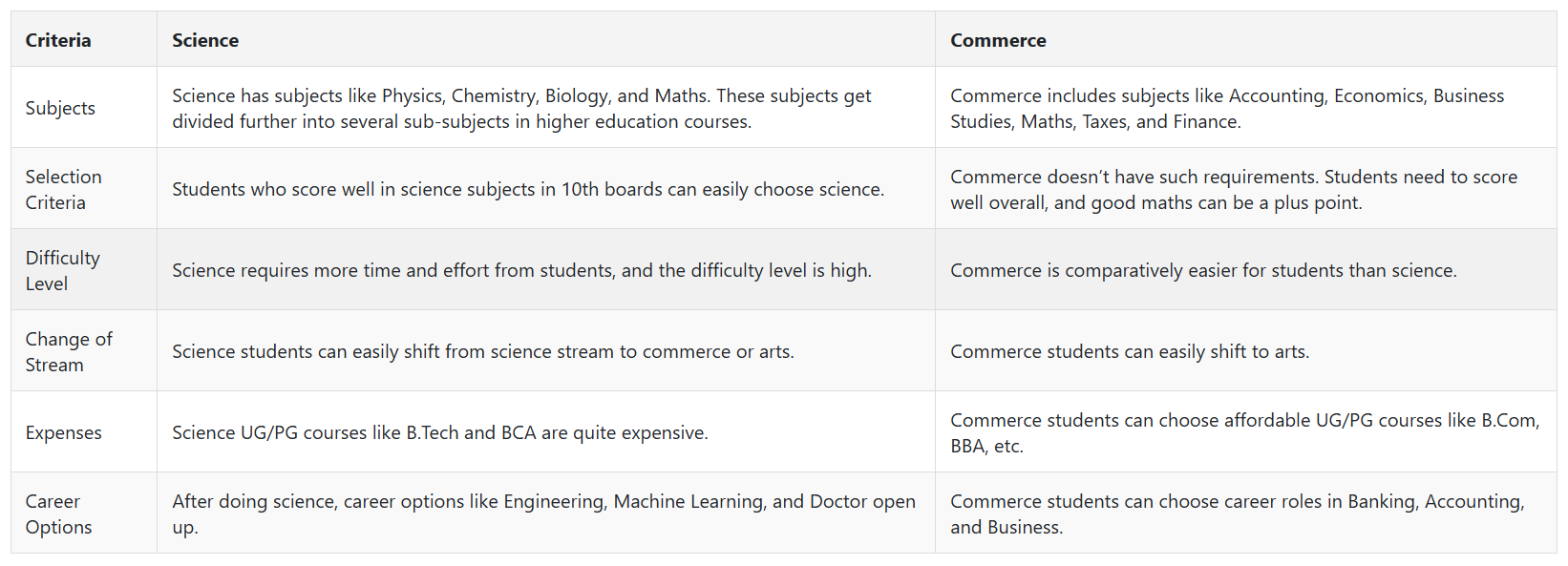This screenshot has width=1568, height=566.
Task: Click the cell about Banking, Accounting career roles
Action: [x=1246, y=514]
